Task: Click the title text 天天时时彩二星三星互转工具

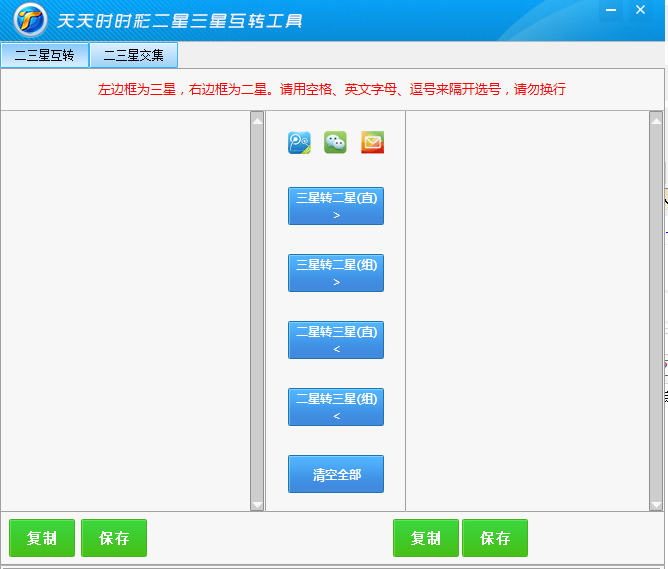Action: click(179, 20)
